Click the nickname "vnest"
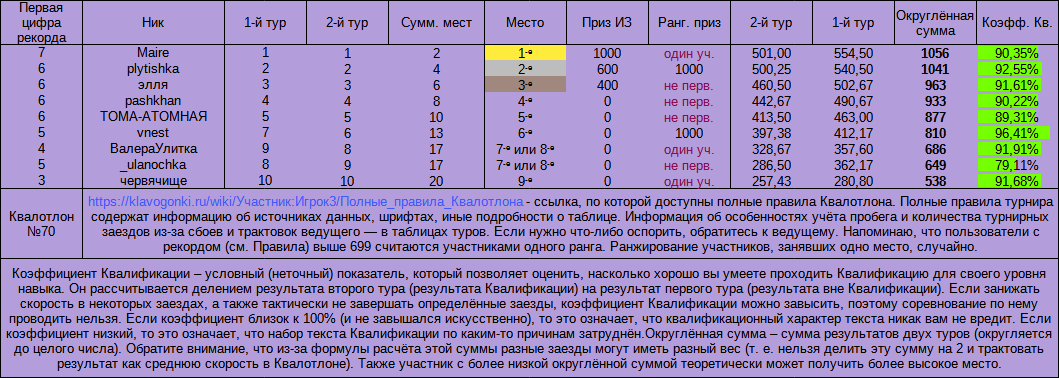This screenshot has height=378, width=1059. pos(153,133)
